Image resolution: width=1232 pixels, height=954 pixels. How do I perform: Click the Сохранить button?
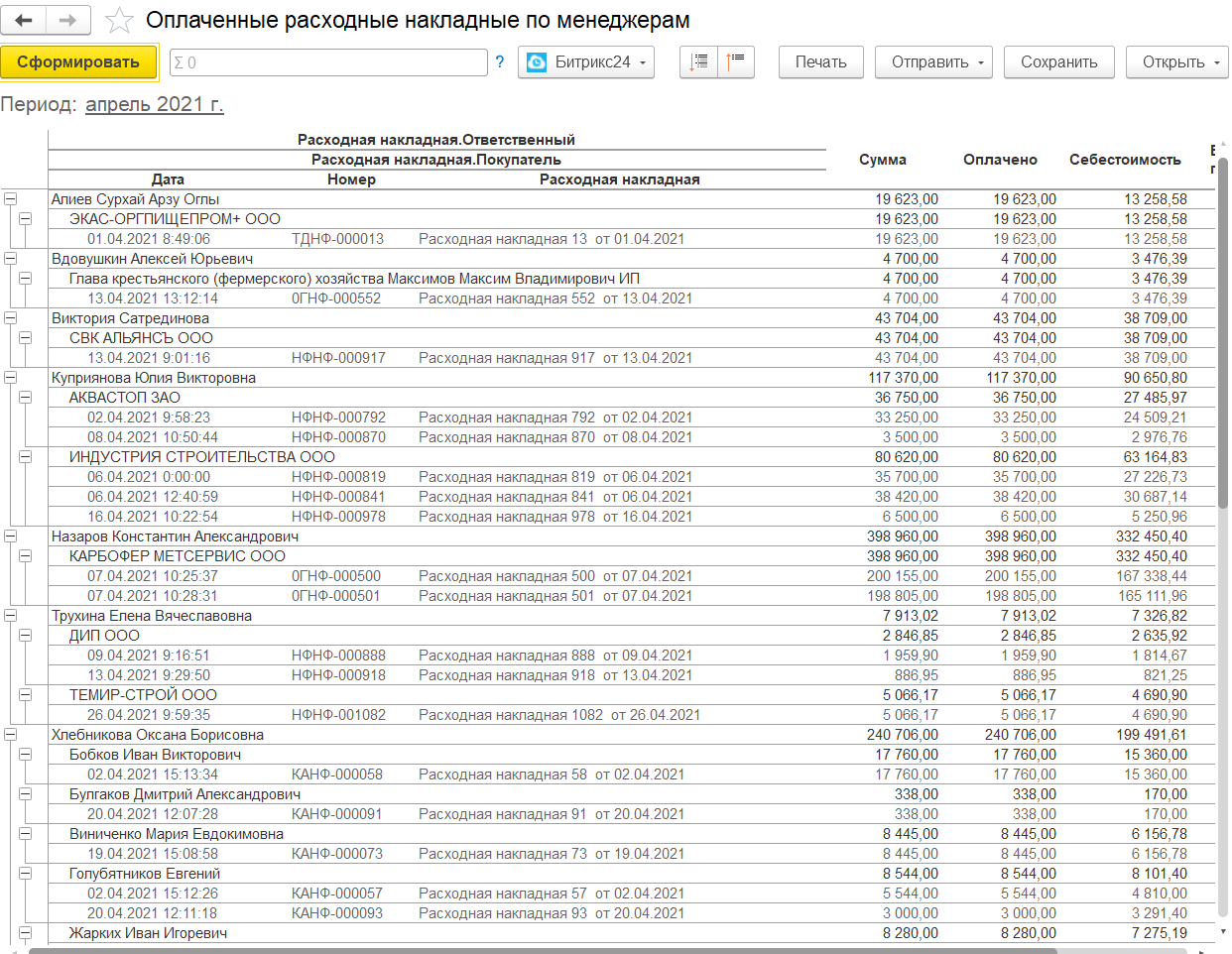click(x=1058, y=61)
